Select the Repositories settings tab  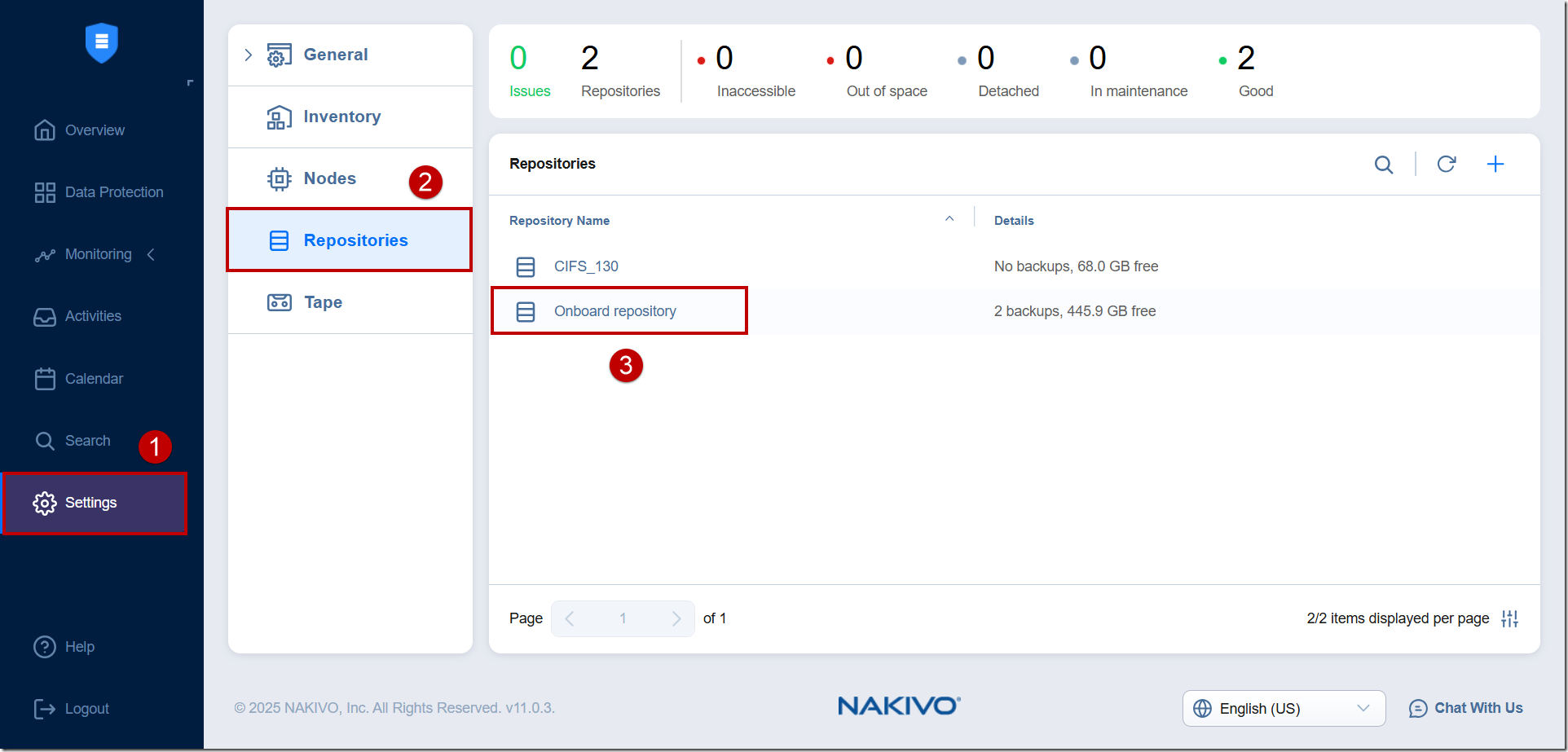click(x=350, y=240)
